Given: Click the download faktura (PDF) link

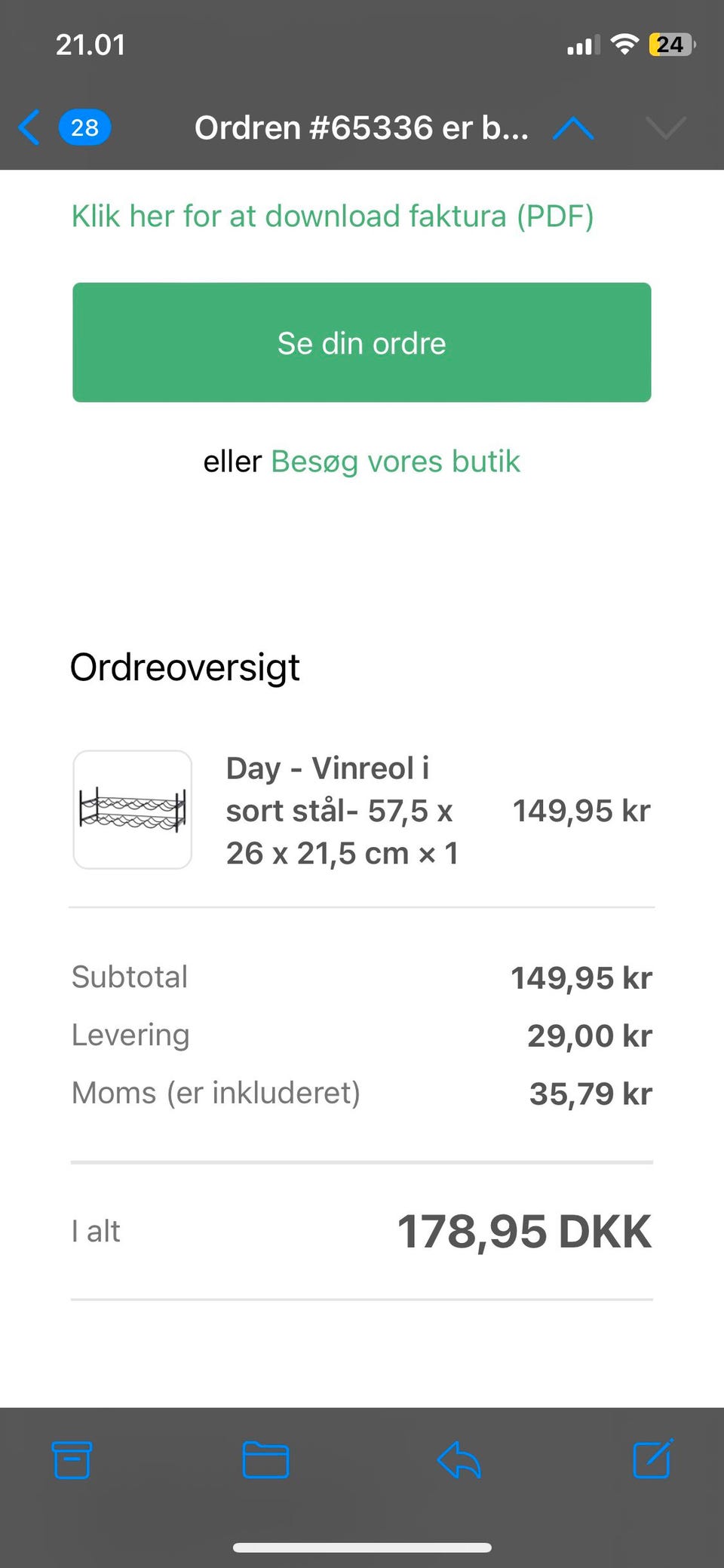Looking at the screenshot, I should pyautogui.click(x=333, y=216).
